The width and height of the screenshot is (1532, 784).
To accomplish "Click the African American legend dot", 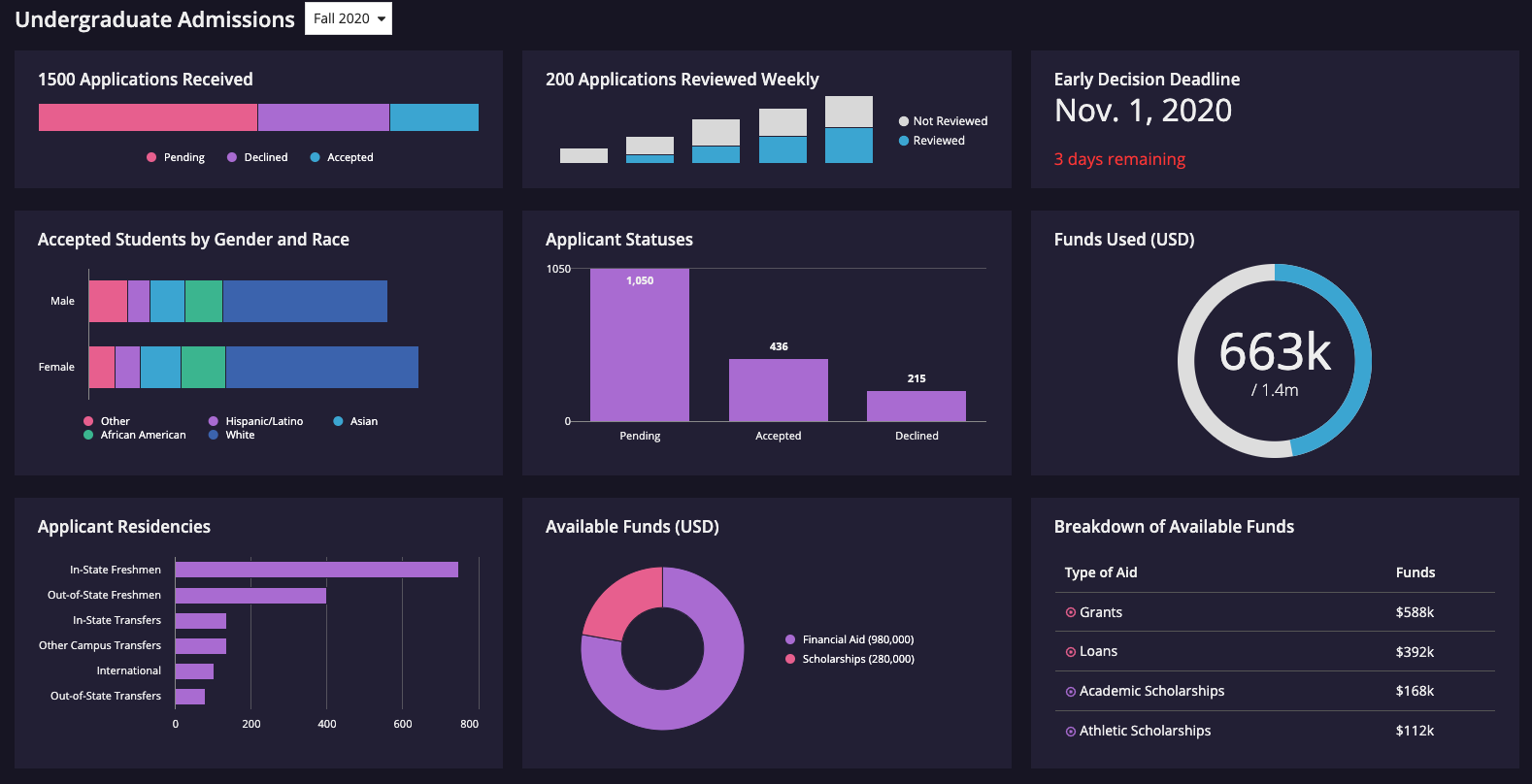I will 88,435.
